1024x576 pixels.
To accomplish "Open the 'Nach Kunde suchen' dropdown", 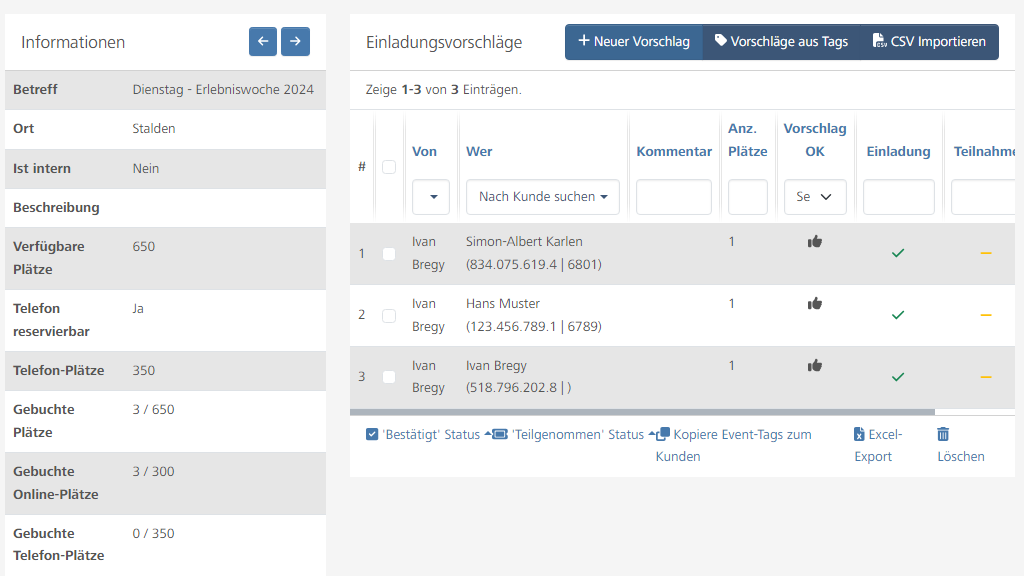I will click(543, 197).
